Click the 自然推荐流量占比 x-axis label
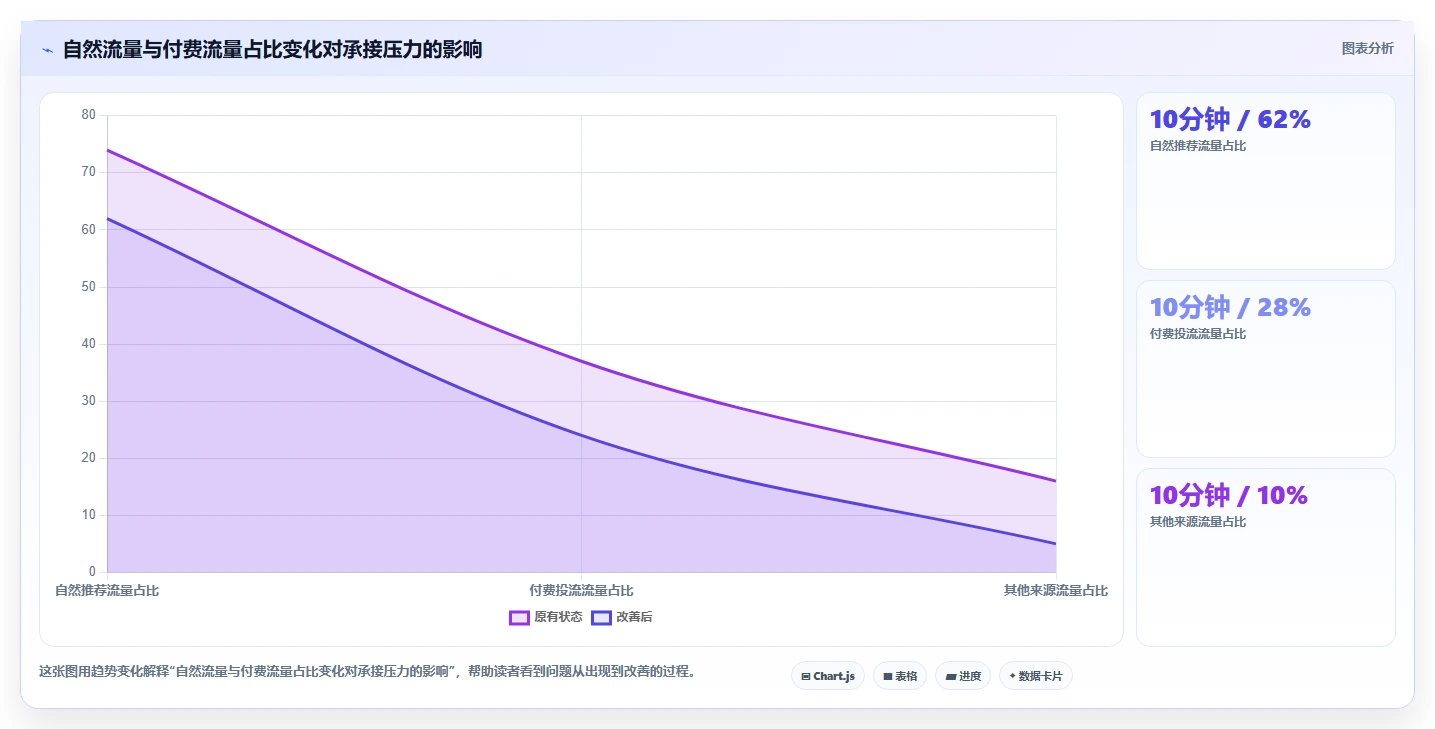This screenshot has height=729, width=1435. point(107,591)
